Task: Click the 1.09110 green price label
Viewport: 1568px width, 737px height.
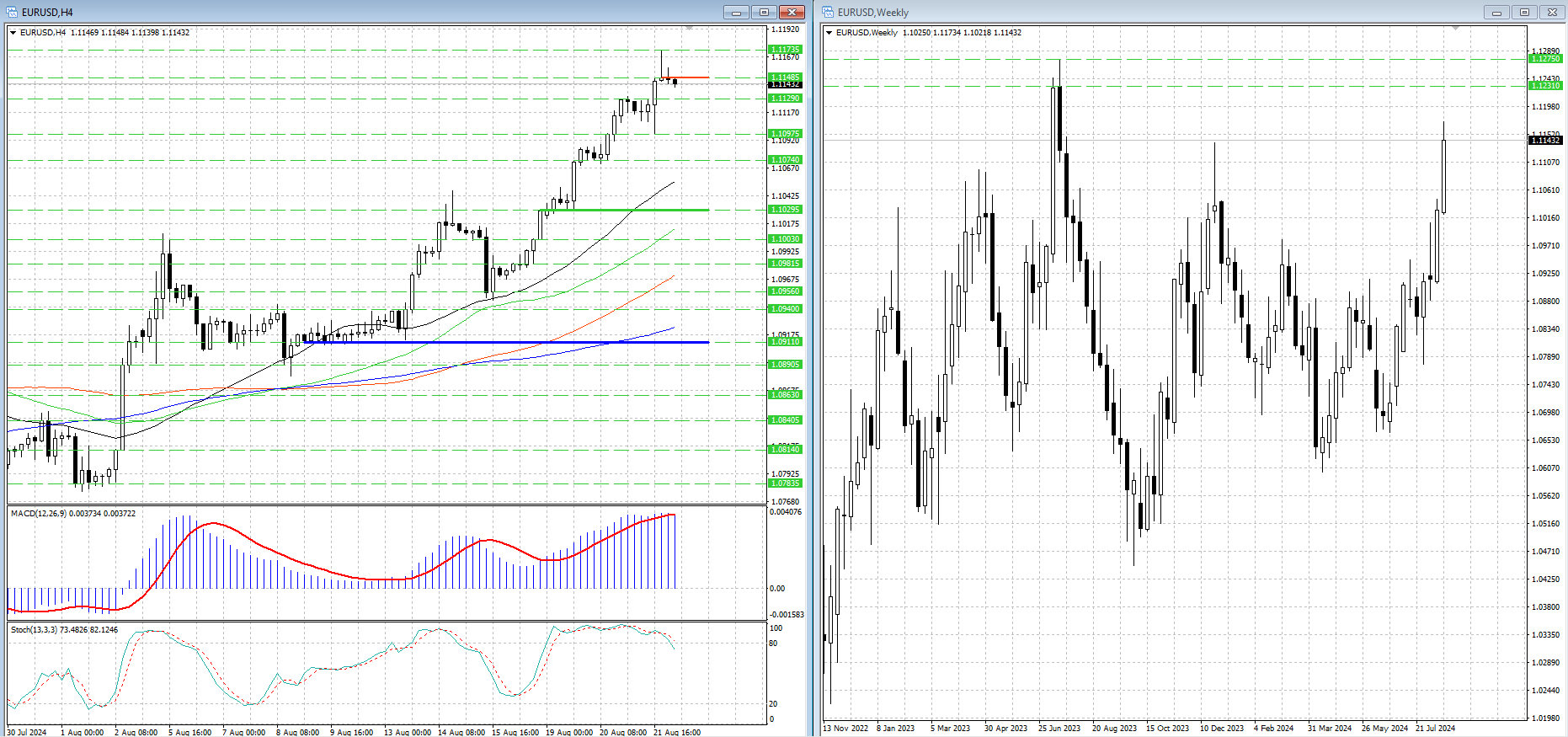Action: [786, 342]
